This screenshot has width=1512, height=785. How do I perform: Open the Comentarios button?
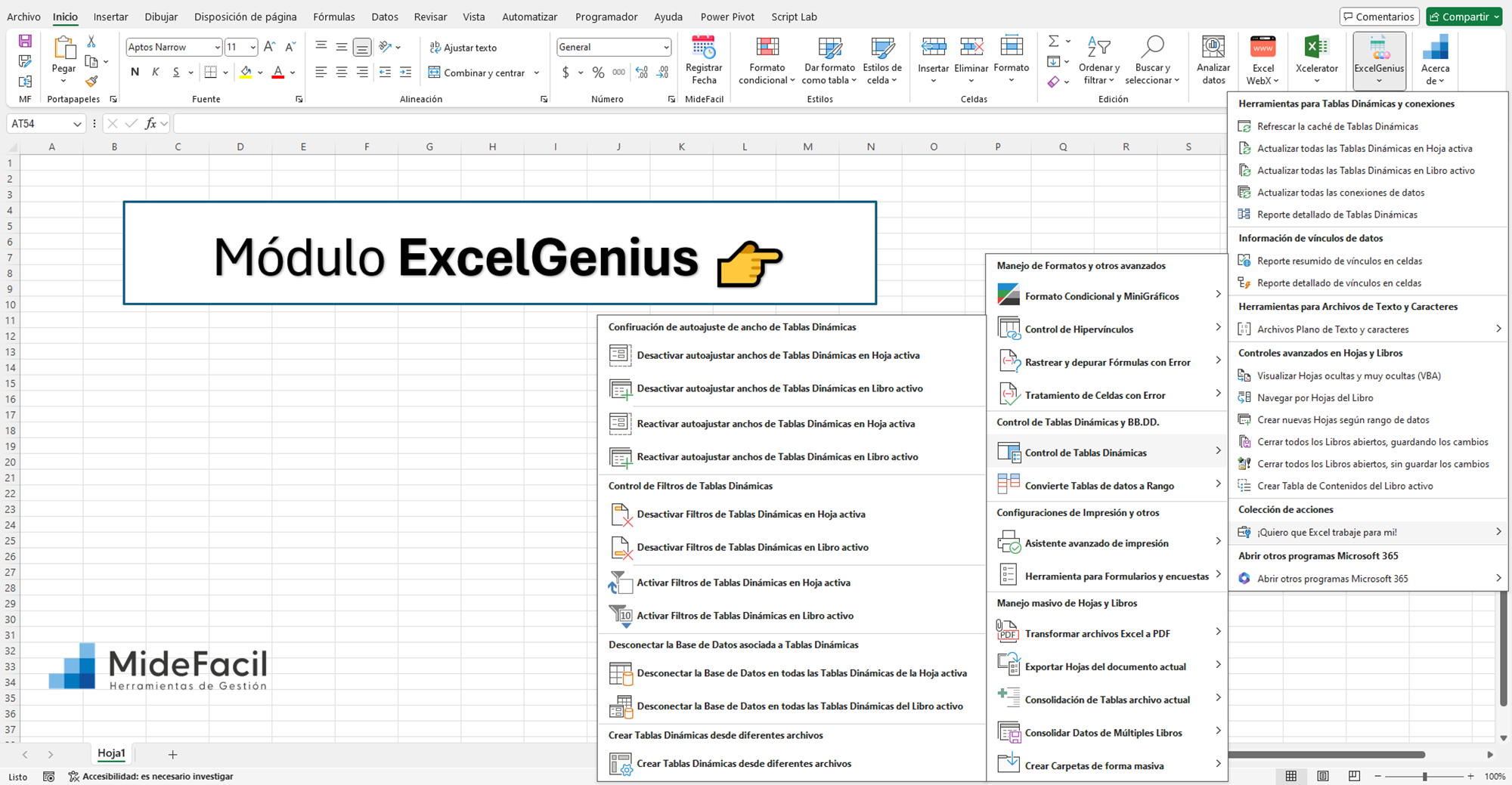[1378, 17]
